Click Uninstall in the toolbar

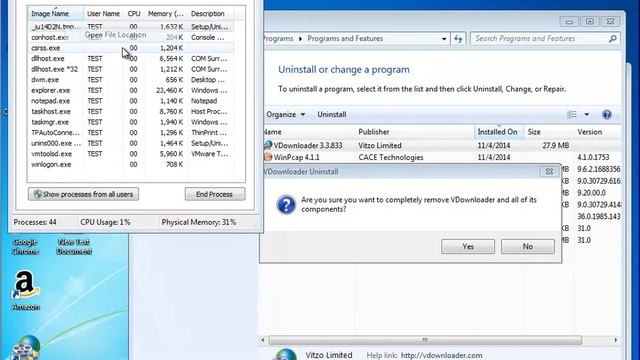click(x=332, y=115)
